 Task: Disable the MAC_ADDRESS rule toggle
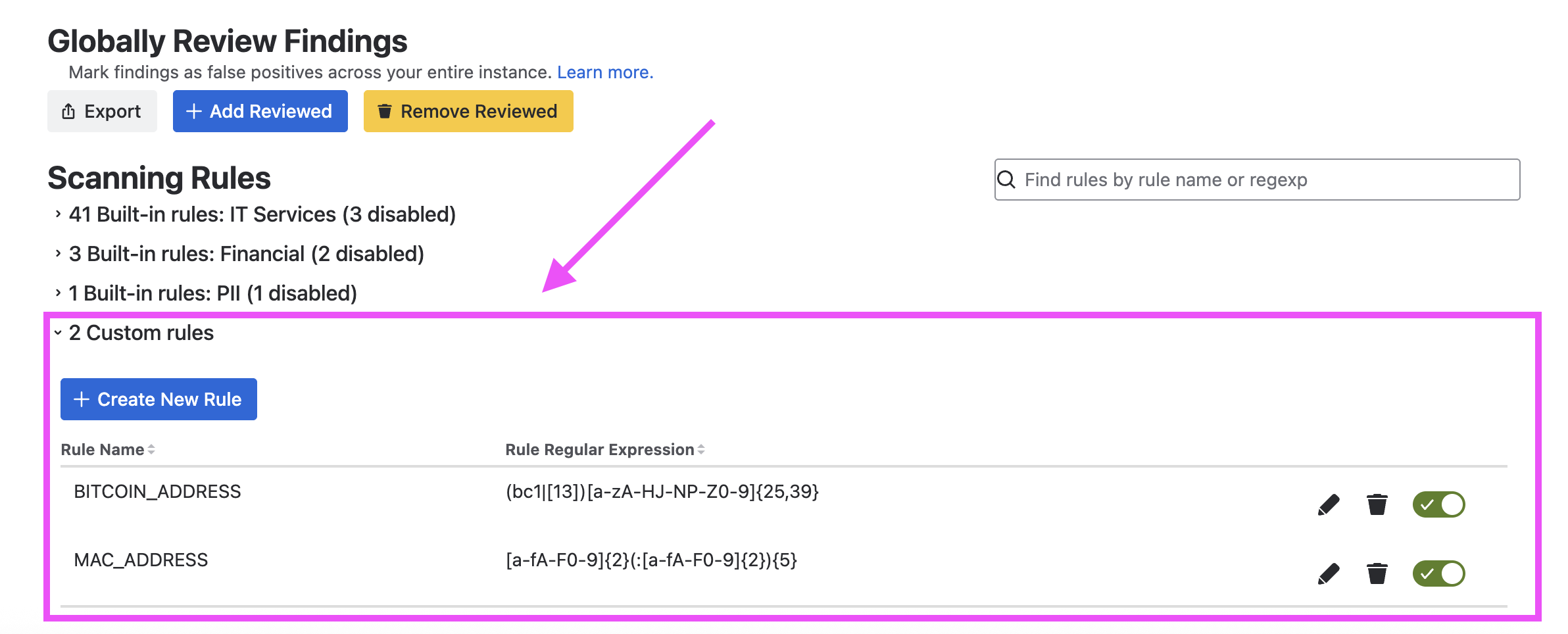[1438, 573]
